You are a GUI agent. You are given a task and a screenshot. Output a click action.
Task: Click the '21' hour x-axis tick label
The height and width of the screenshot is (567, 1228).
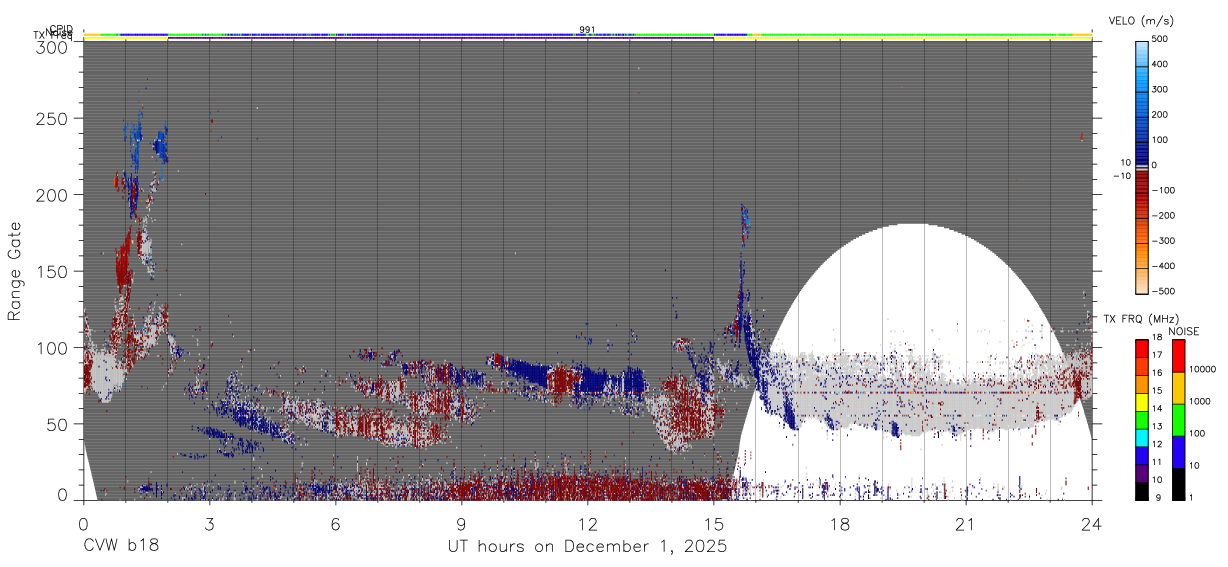pos(965,524)
